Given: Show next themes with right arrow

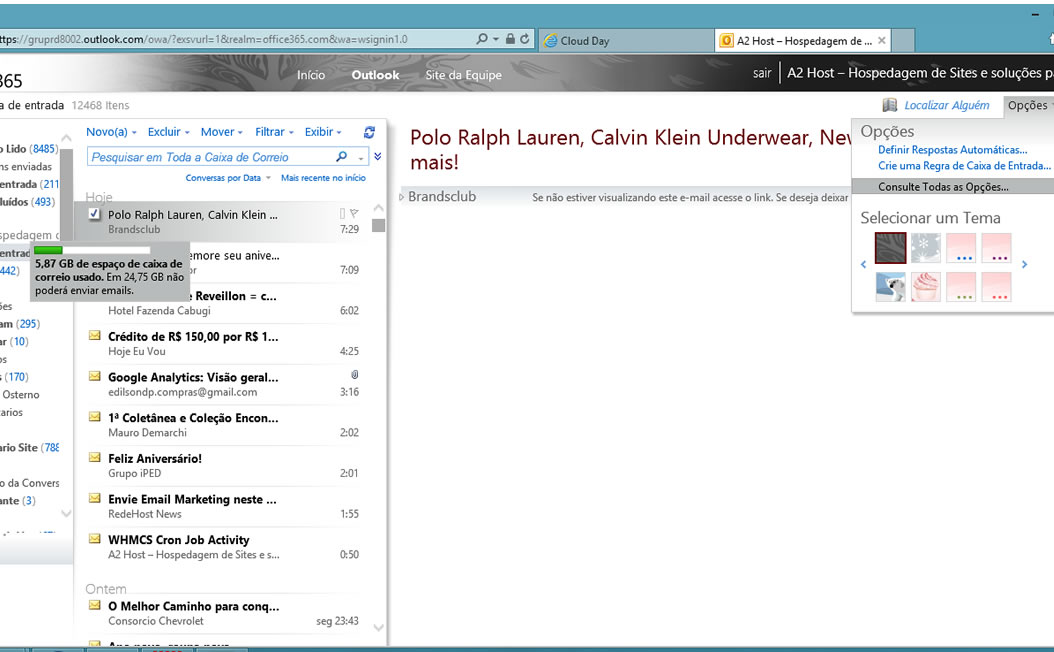Looking at the screenshot, I should coord(1024,265).
